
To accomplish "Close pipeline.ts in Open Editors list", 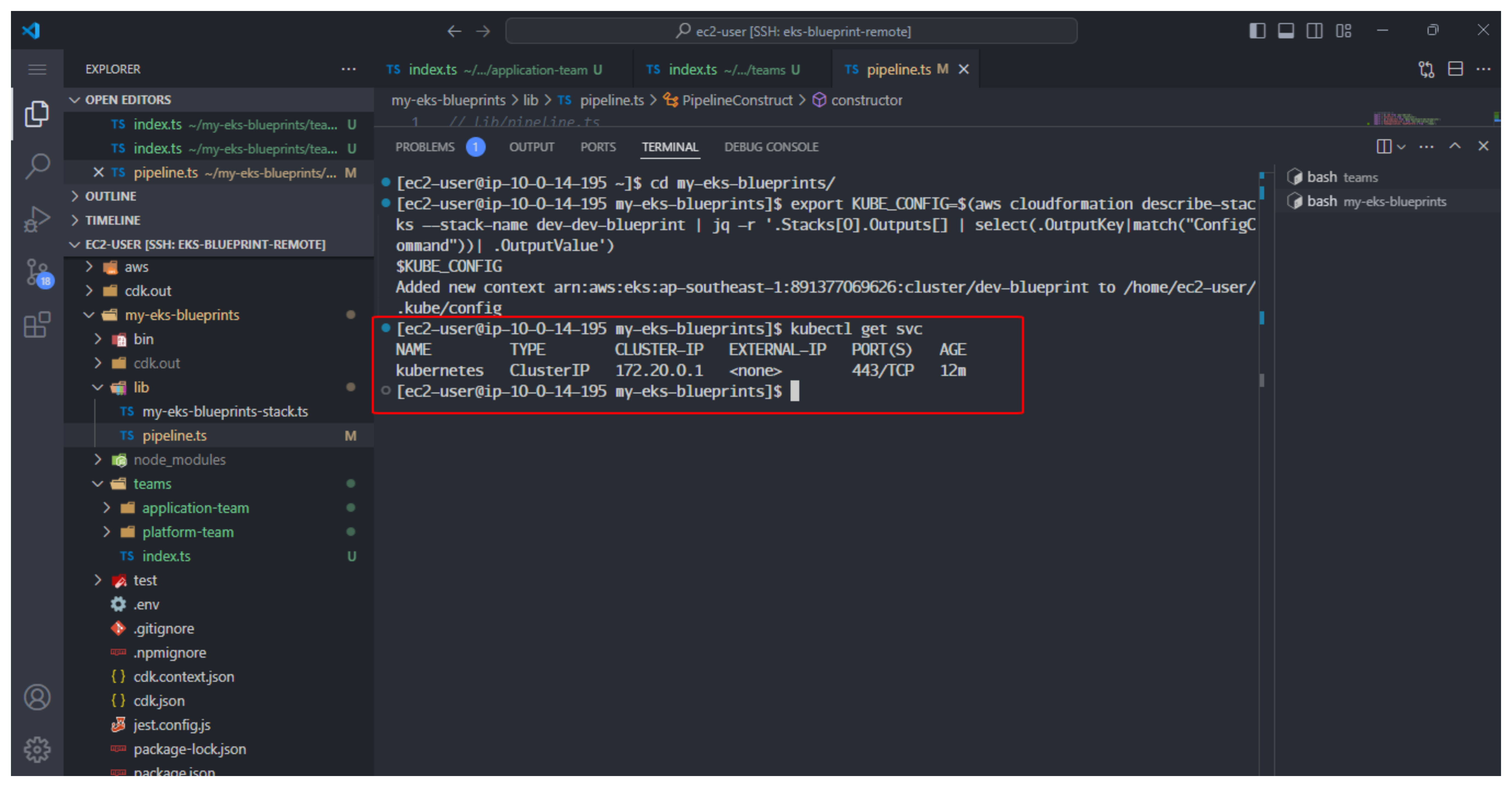I will 98,173.
